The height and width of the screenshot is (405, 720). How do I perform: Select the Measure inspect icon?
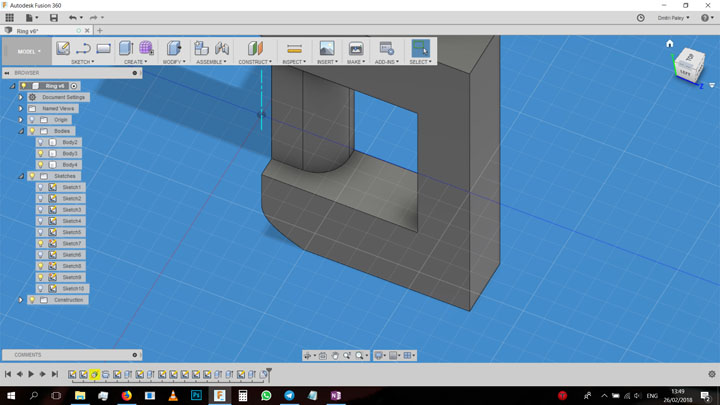pyautogui.click(x=294, y=48)
